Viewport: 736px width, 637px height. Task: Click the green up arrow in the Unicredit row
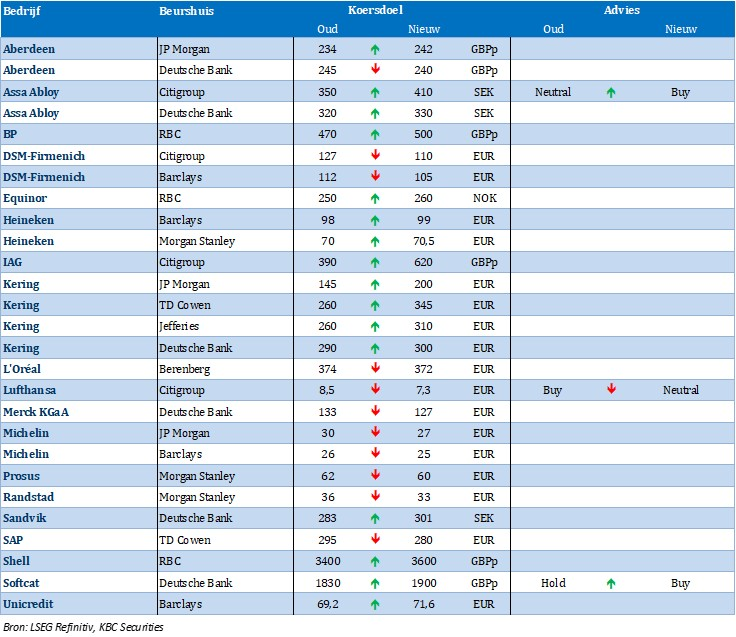pos(375,604)
